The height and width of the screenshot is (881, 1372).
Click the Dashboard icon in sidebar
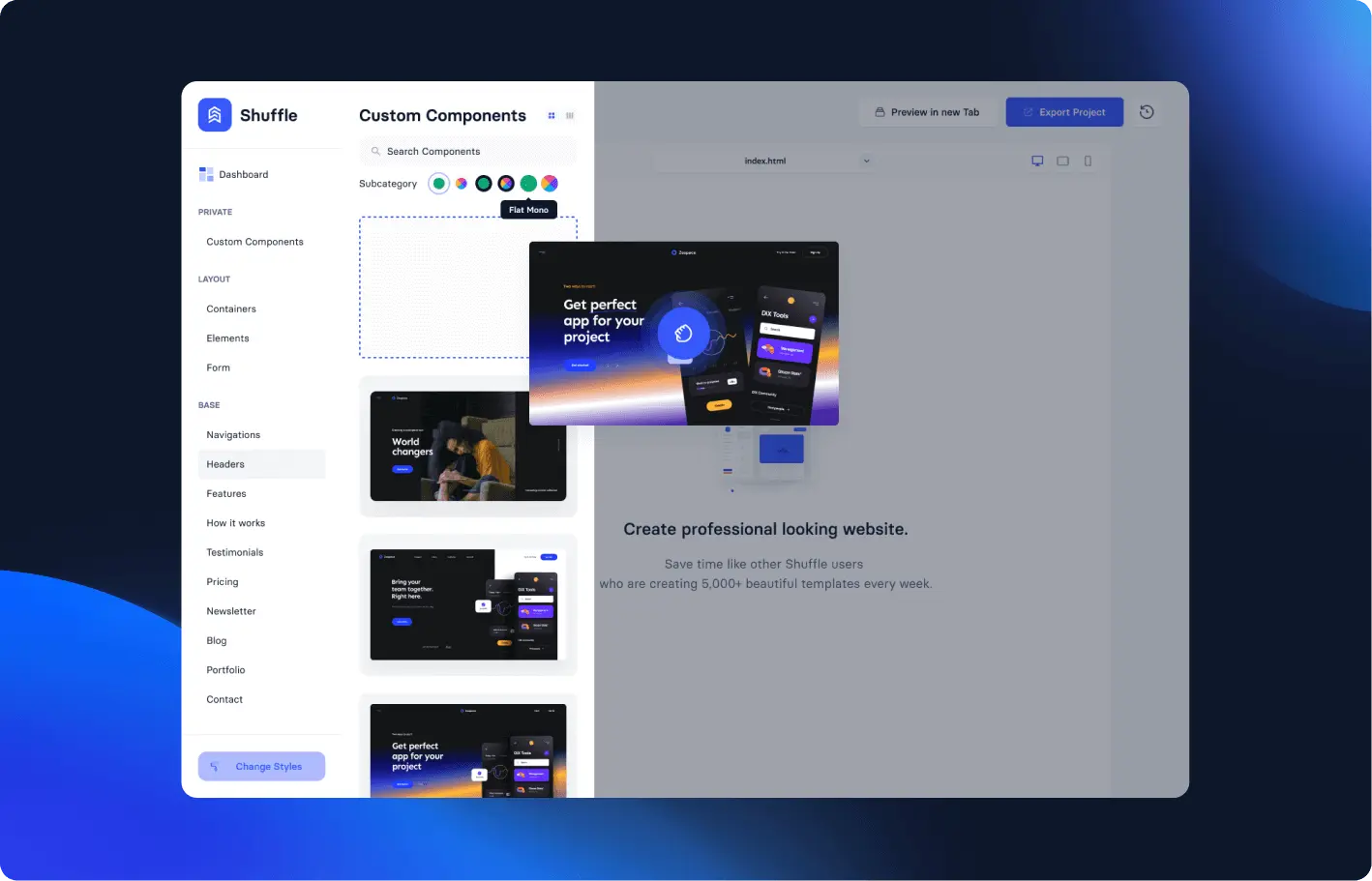206,174
